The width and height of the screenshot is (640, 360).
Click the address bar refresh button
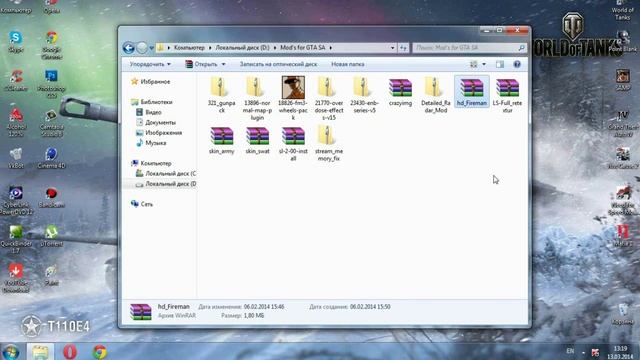(x=403, y=48)
